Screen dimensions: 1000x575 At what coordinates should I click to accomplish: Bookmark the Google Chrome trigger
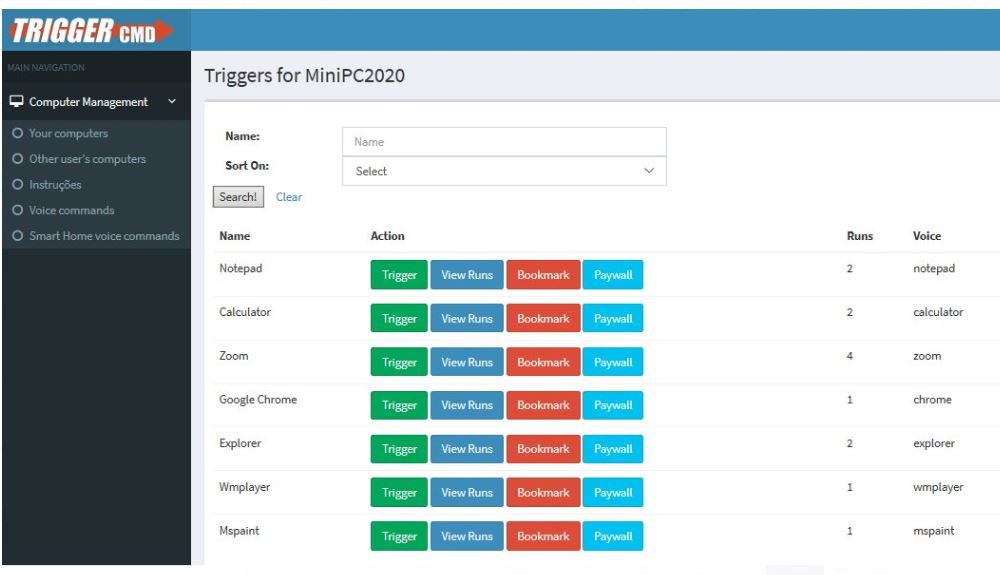543,405
